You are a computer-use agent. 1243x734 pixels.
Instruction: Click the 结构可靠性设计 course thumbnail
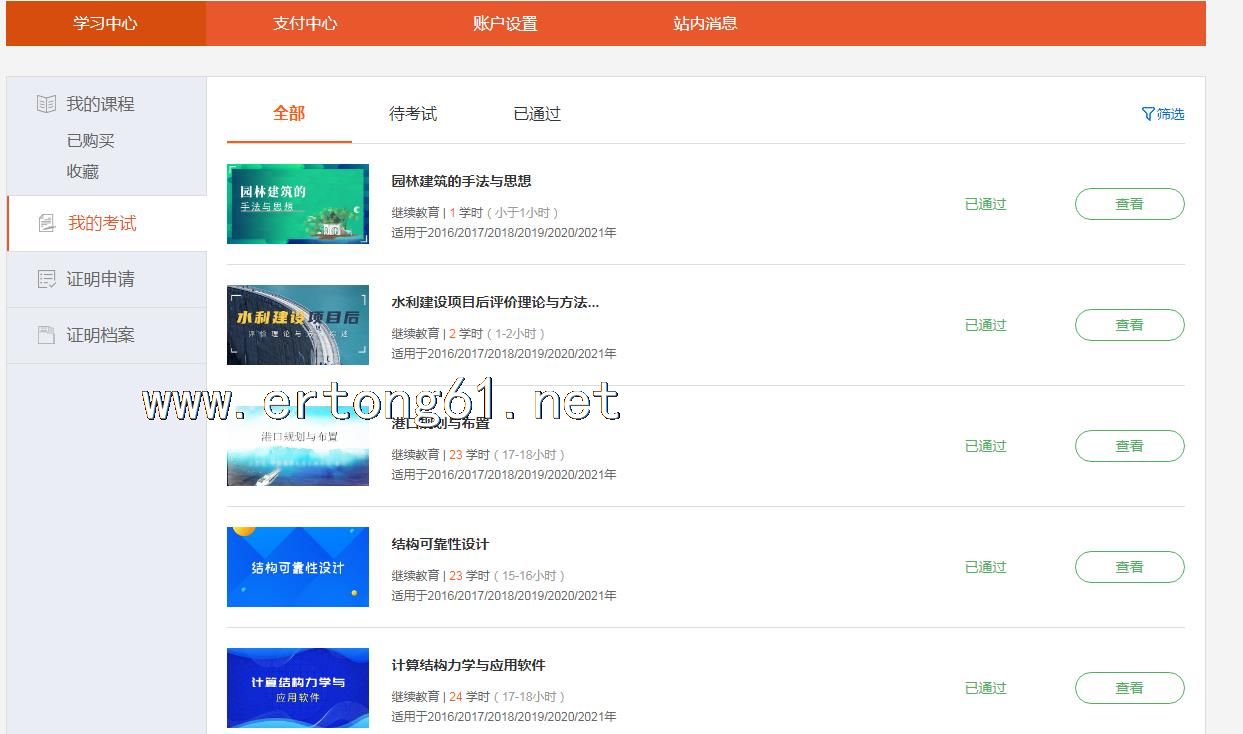(x=298, y=567)
